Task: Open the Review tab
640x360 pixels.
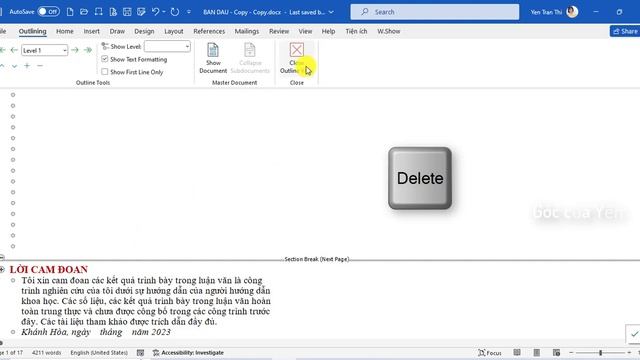Action: coord(279,31)
